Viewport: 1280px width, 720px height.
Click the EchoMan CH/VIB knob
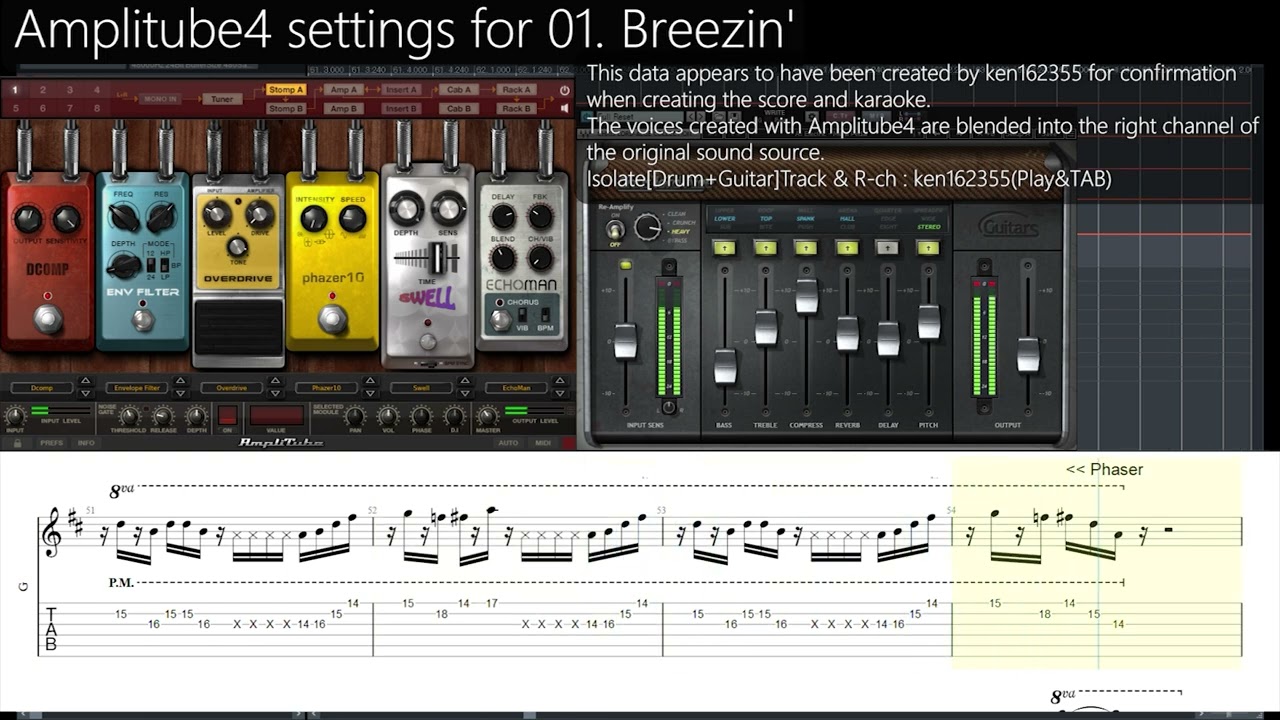pyautogui.click(x=540, y=258)
